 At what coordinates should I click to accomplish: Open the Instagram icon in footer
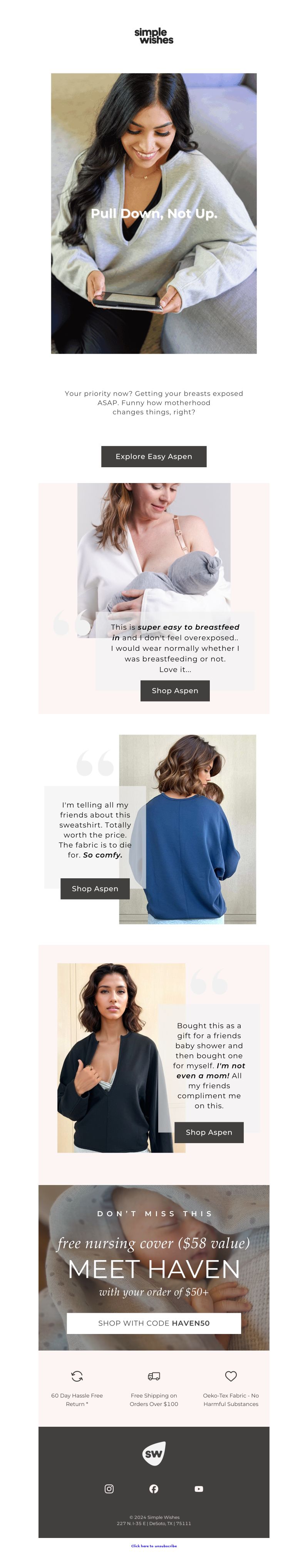coord(109,1489)
